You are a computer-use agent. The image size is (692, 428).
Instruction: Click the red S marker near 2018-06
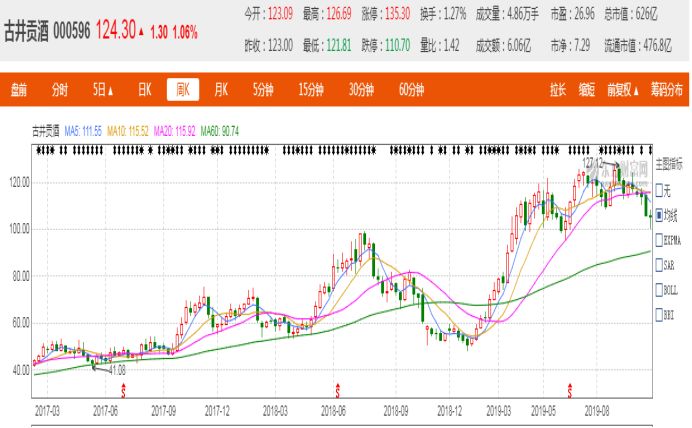coord(338,391)
